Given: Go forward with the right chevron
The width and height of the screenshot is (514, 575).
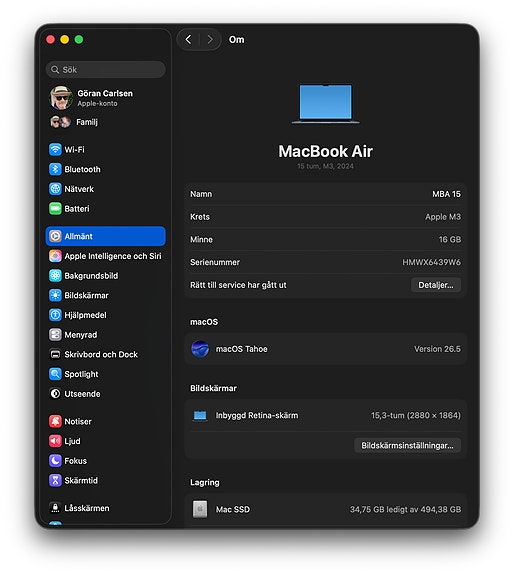Looking at the screenshot, I should (210, 39).
